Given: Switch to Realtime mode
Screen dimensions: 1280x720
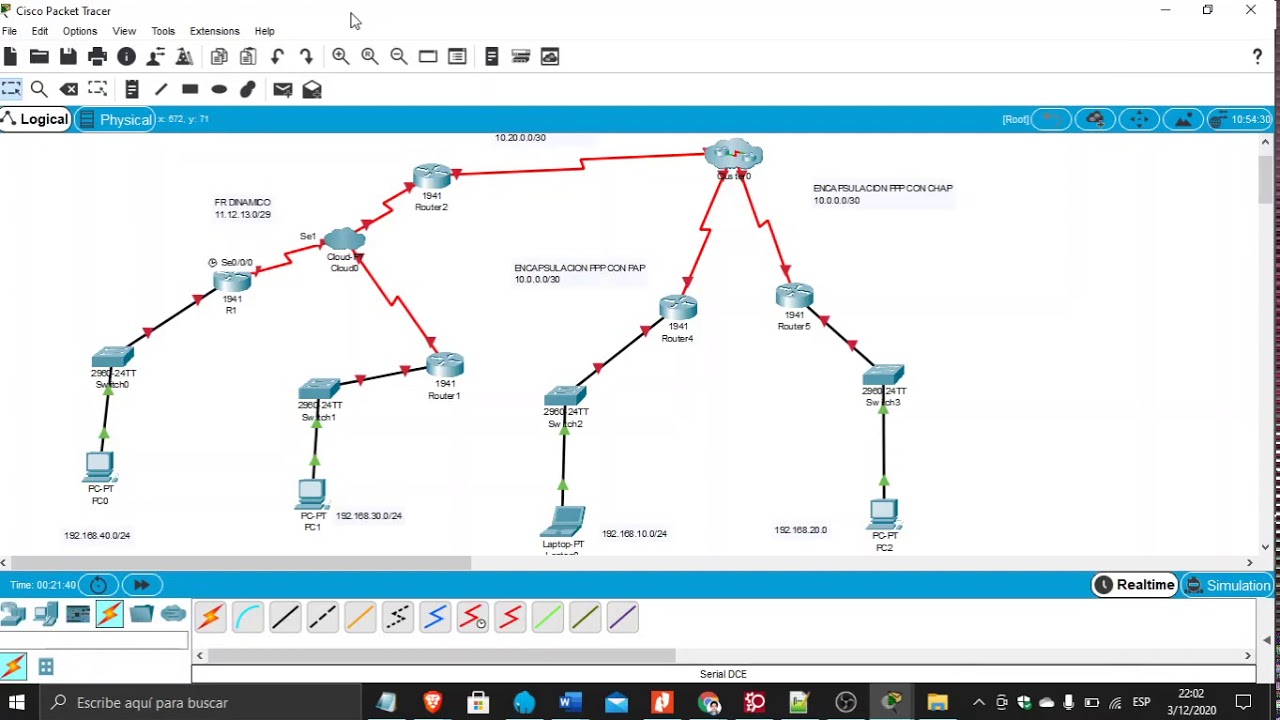Looking at the screenshot, I should (x=1134, y=585).
